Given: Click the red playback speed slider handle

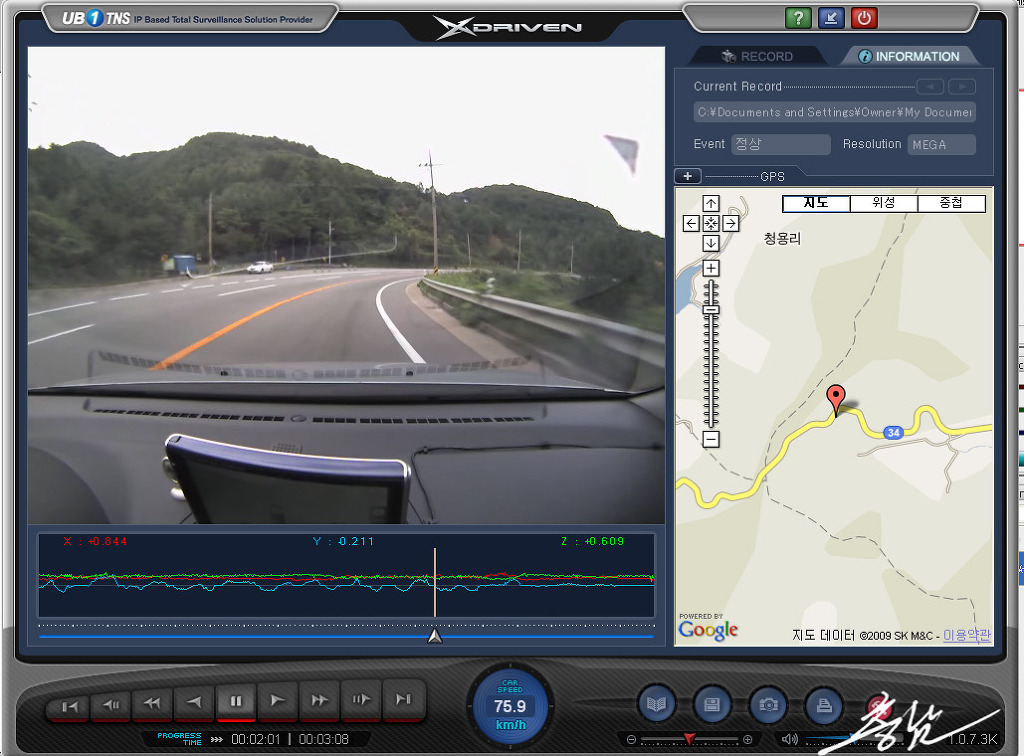Looking at the screenshot, I should (x=689, y=739).
